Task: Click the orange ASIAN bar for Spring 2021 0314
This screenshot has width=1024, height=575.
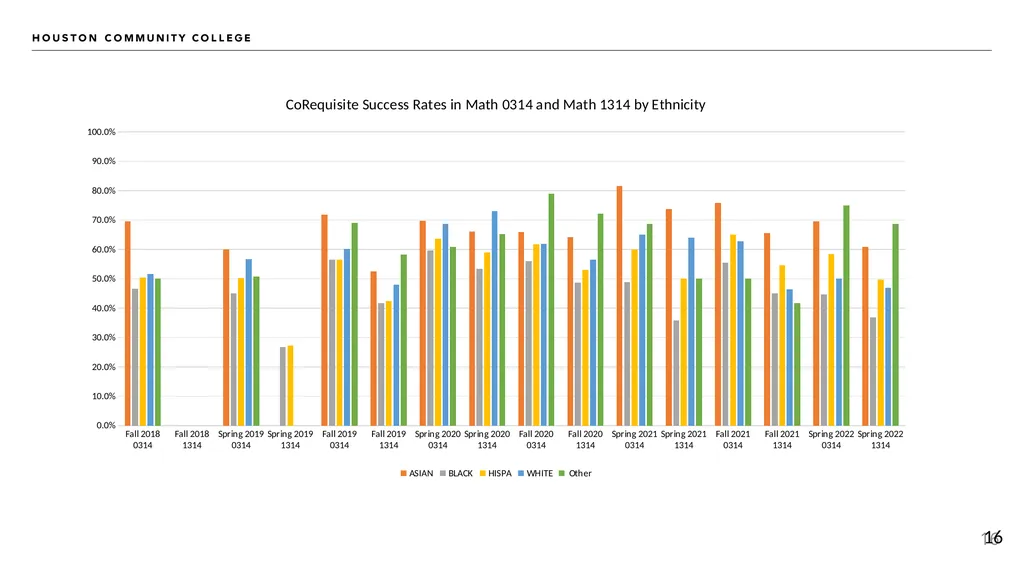Action: [x=619, y=306]
